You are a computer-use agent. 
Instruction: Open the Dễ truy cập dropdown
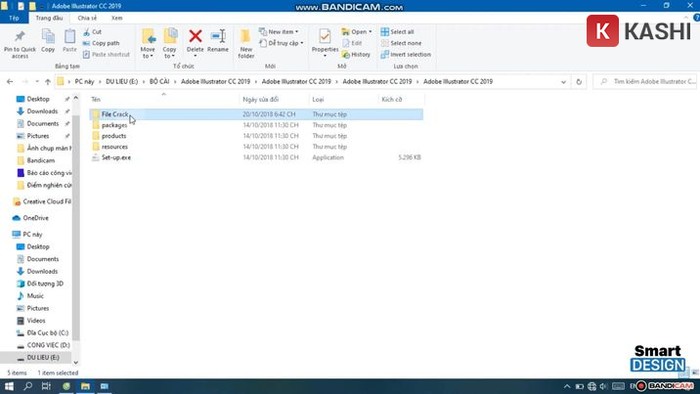[x=282, y=43]
